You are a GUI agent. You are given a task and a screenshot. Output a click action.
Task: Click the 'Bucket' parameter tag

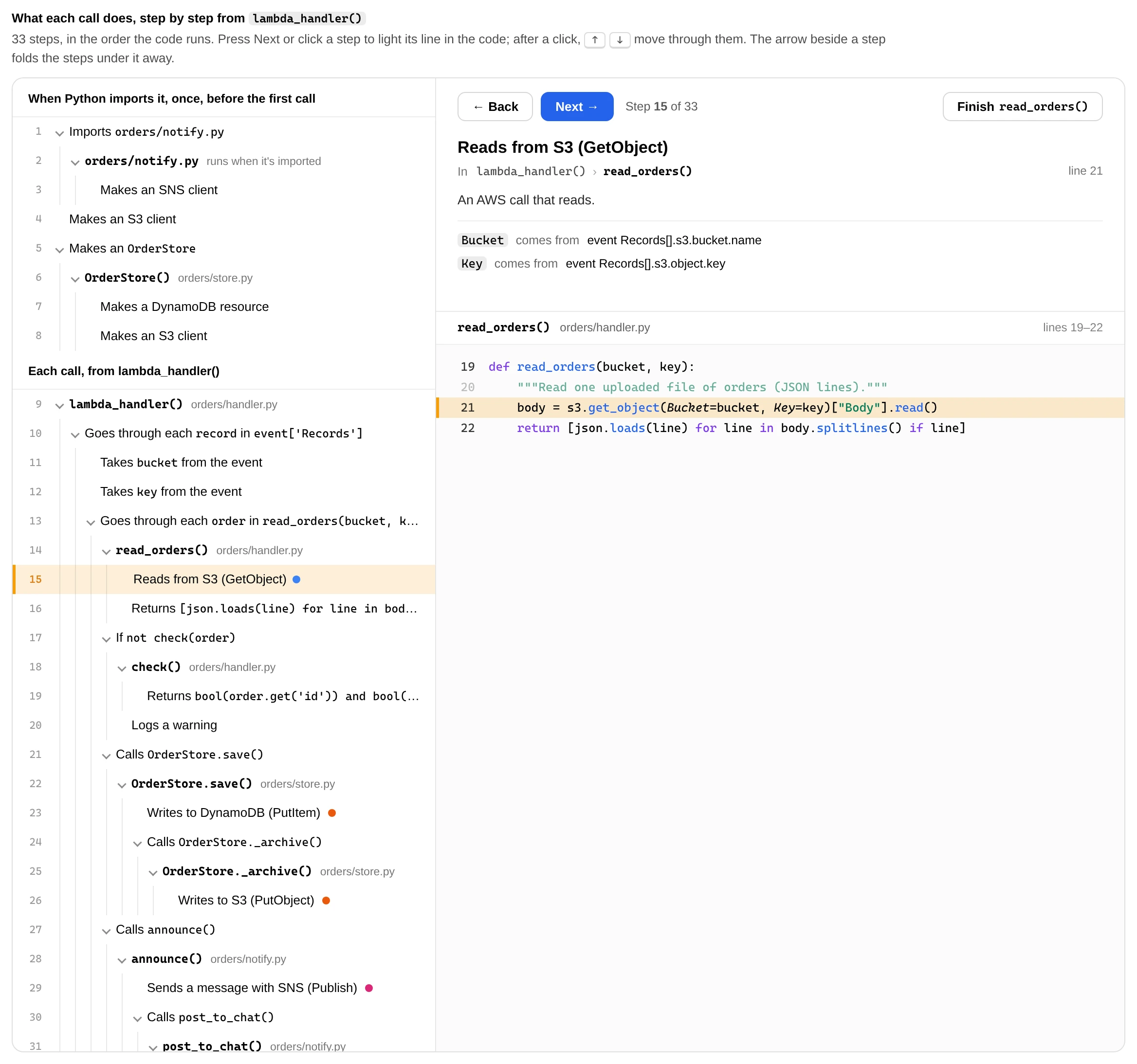(482, 240)
